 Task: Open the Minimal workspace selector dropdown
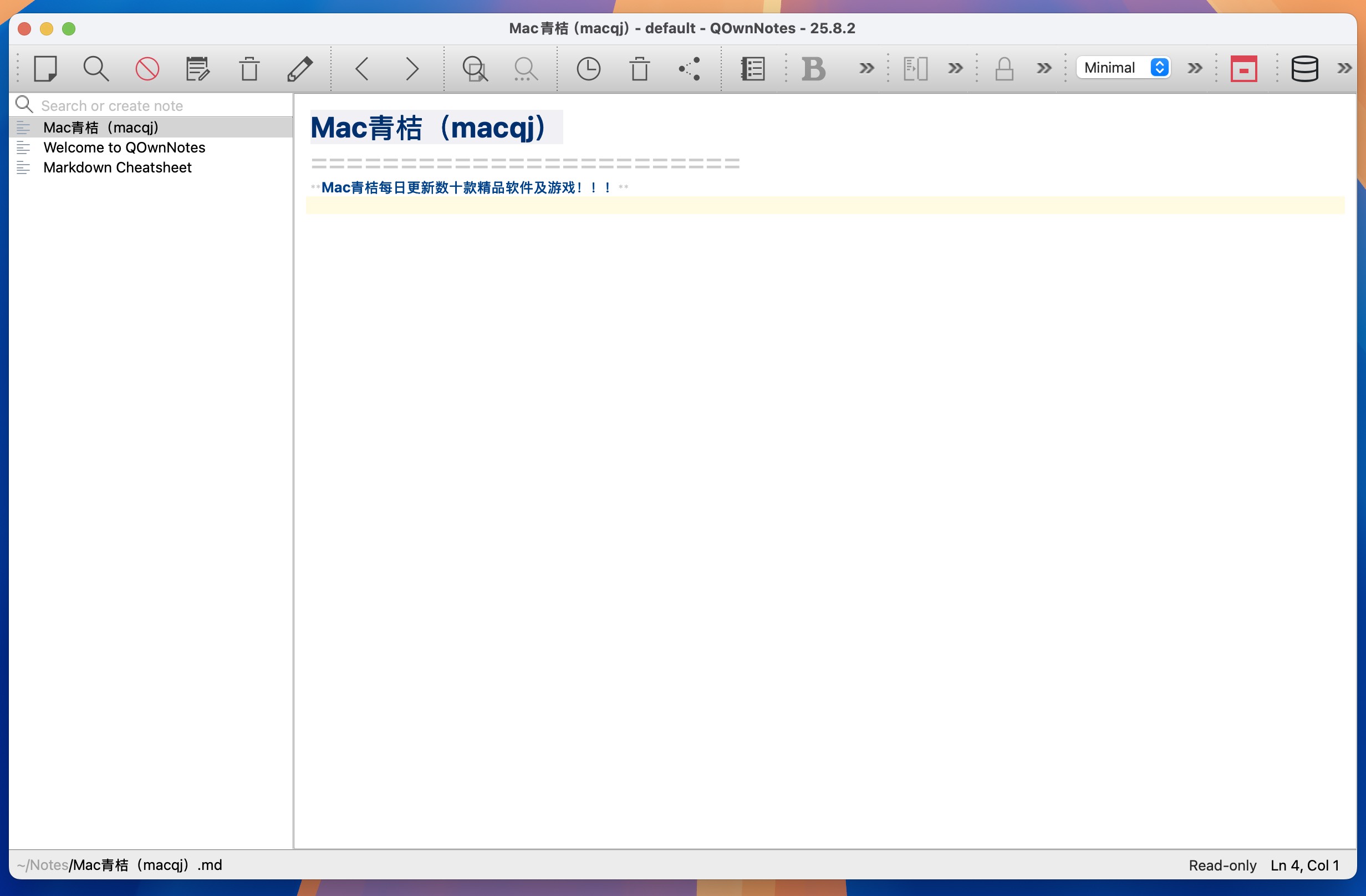(x=1122, y=68)
